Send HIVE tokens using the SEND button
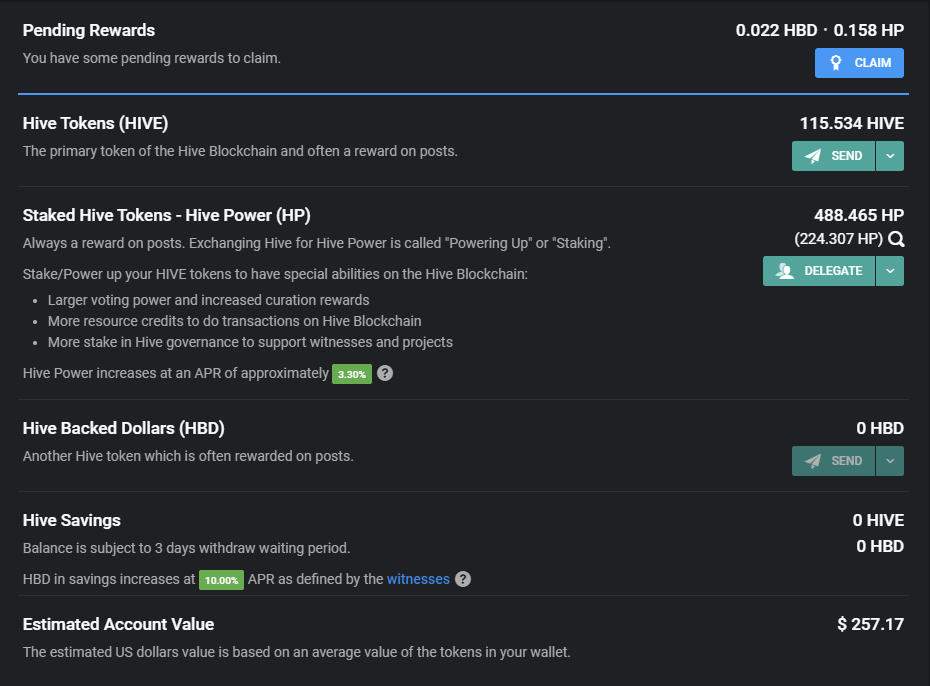 (833, 156)
